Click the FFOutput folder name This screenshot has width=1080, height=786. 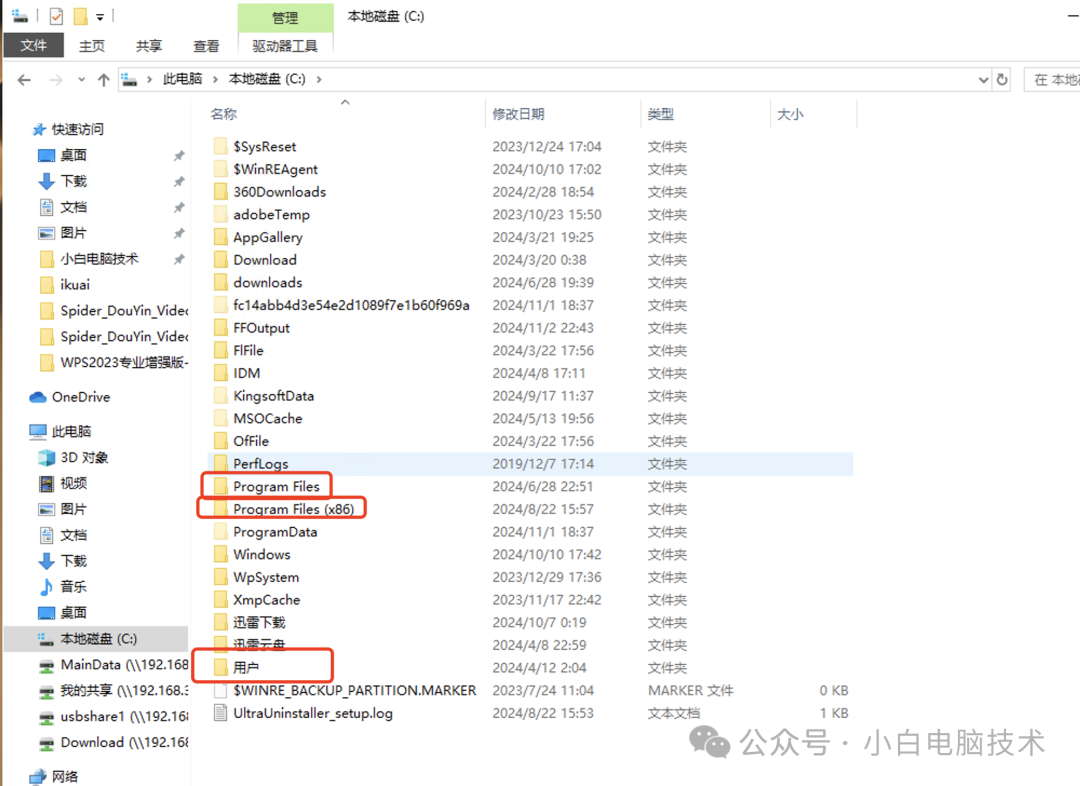pyautogui.click(x=261, y=328)
